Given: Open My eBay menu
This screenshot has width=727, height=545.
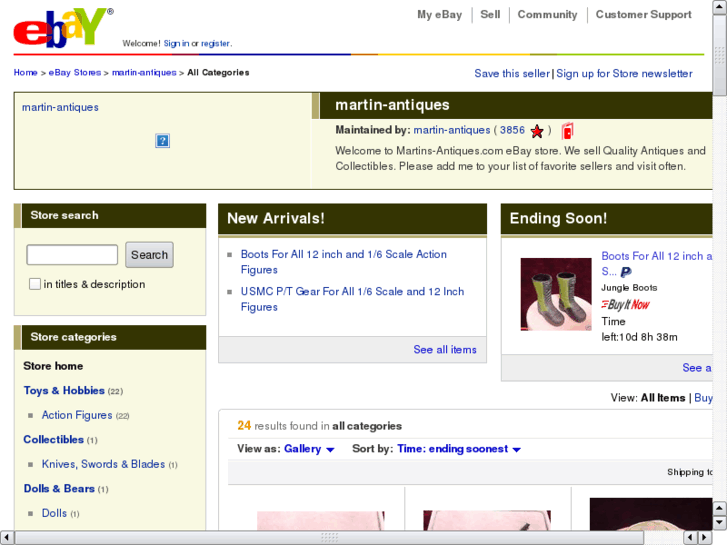Looking at the screenshot, I should click(440, 14).
